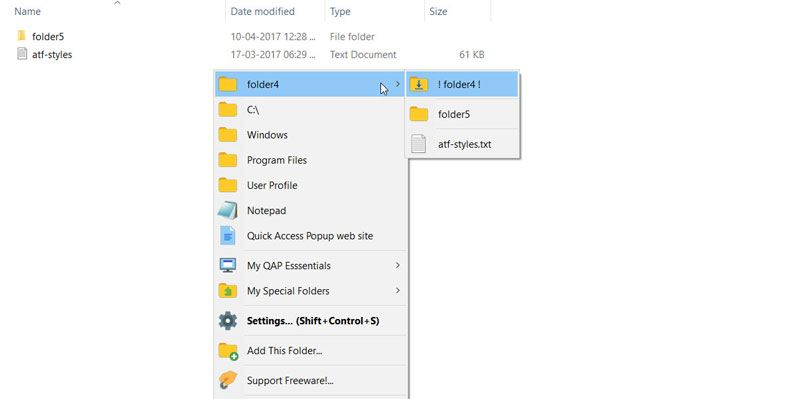The image size is (800, 399).
Task: Click the Quick Access Popup web site document icon
Action: point(228,236)
